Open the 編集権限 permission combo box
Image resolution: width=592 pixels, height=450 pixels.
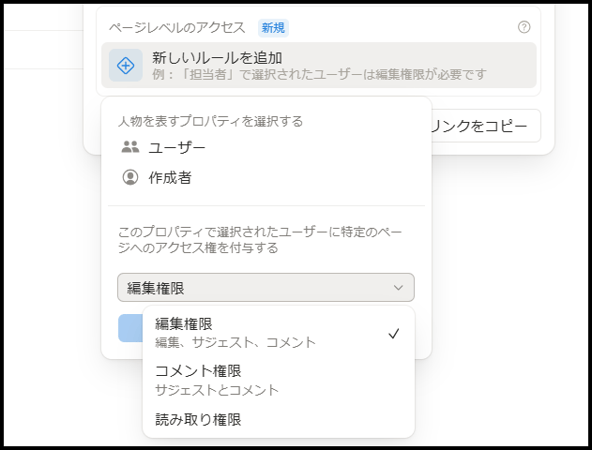[266, 288]
